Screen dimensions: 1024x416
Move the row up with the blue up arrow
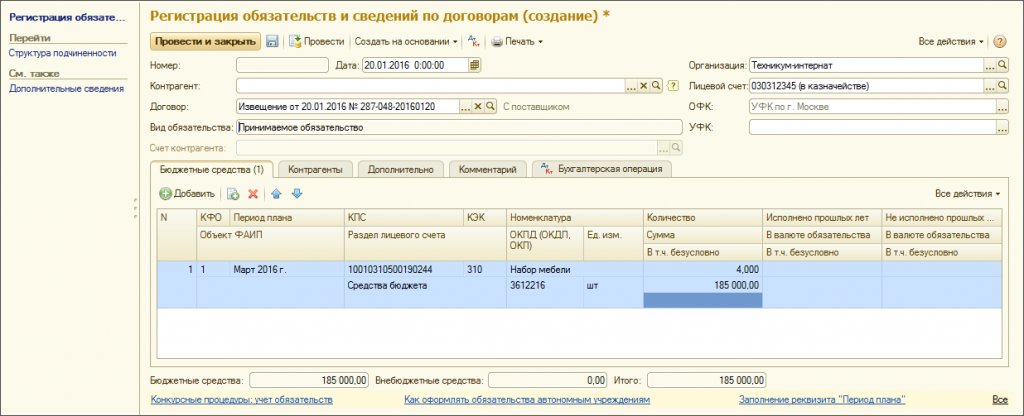pos(276,194)
